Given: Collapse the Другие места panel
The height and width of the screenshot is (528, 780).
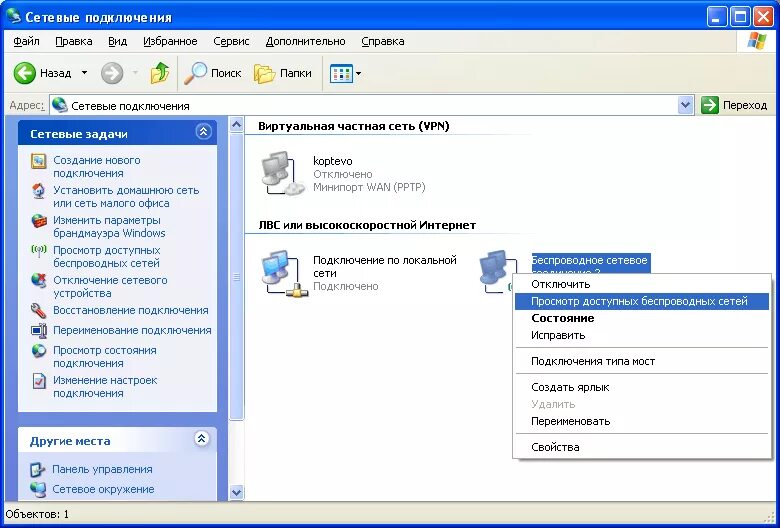Looking at the screenshot, I should [201, 438].
